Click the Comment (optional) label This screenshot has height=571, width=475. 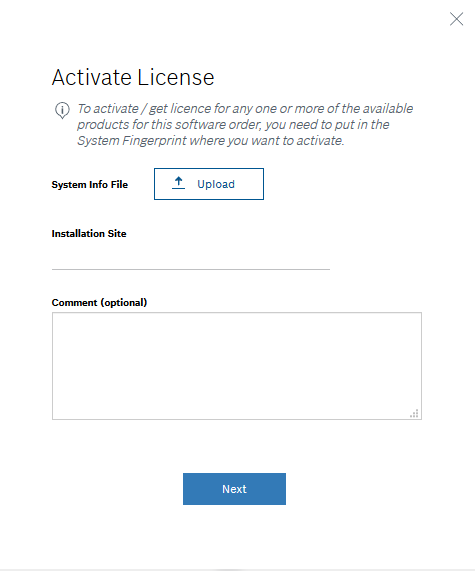(x=99, y=303)
